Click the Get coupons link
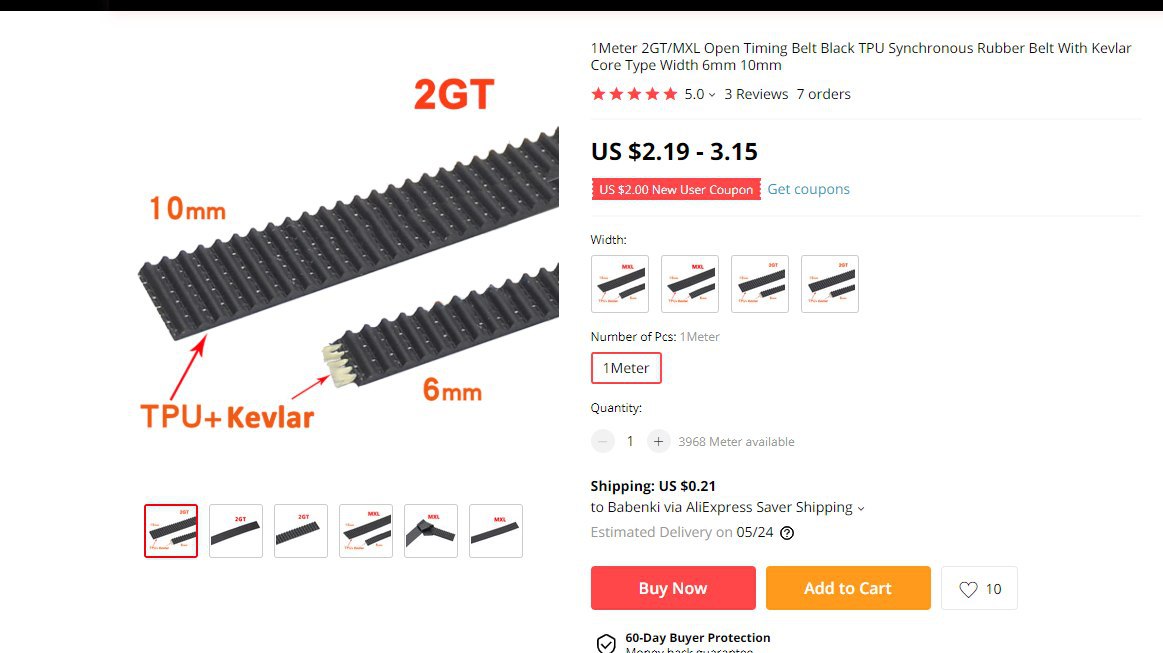 (x=808, y=189)
